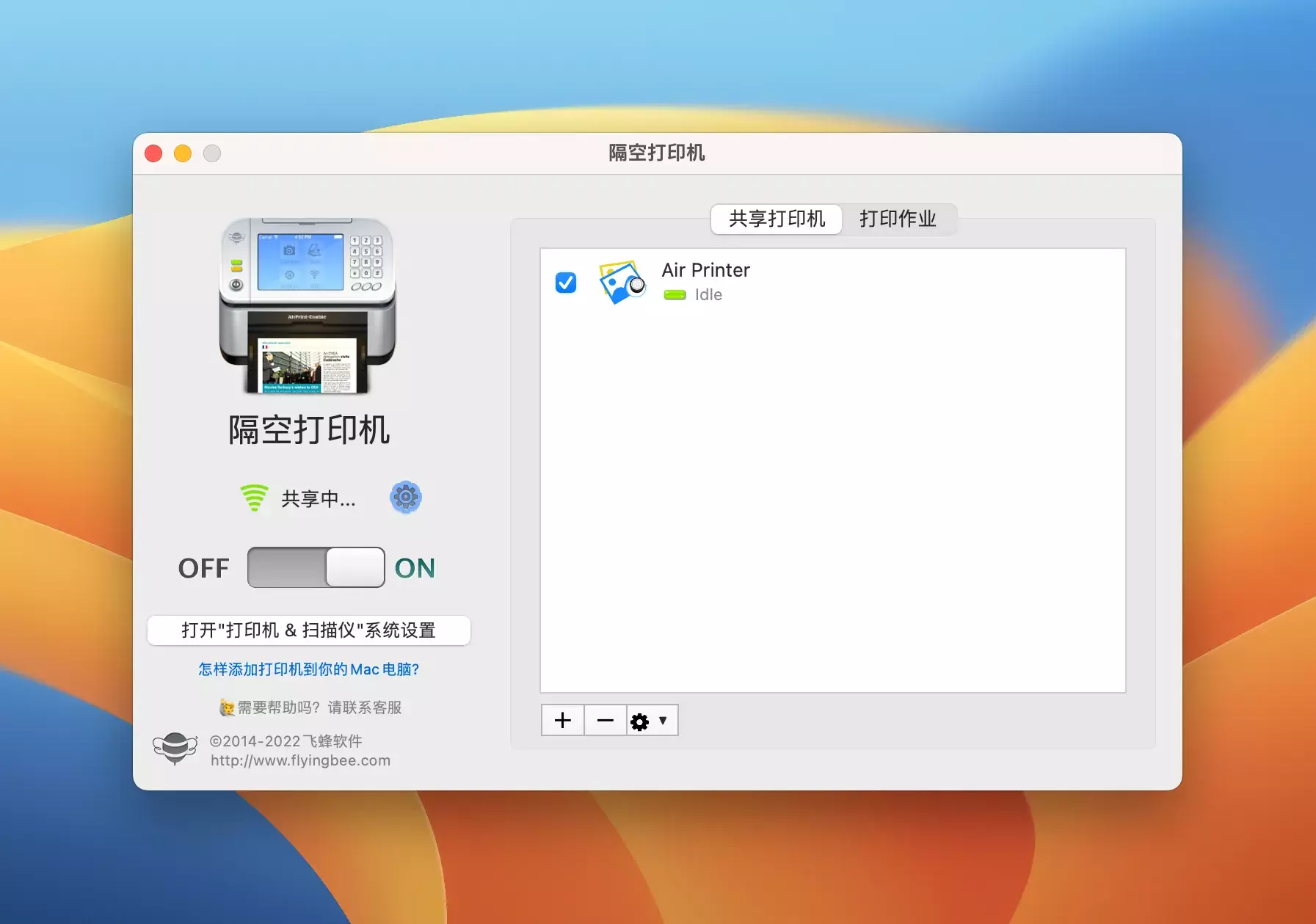Click 需要帮助吗？请联系客服 support link
Viewport: 1316px width, 924px height.
[x=310, y=707]
